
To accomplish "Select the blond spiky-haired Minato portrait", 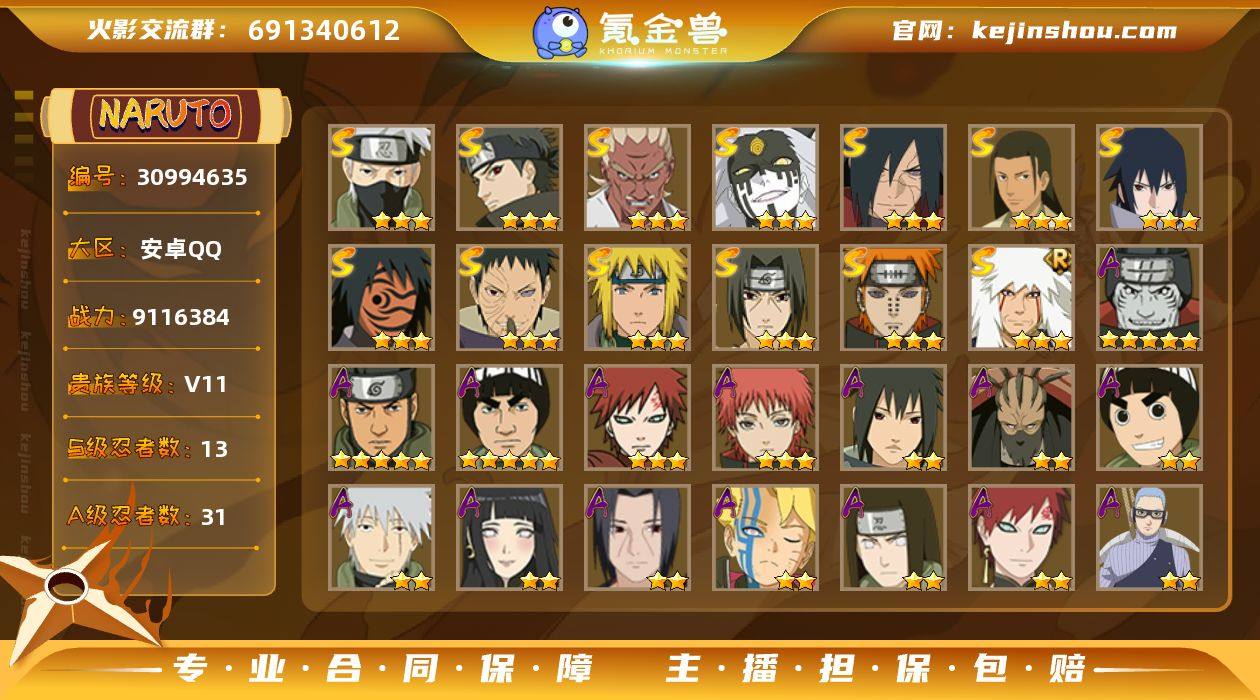I will pyautogui.click(x=637, y=298).
